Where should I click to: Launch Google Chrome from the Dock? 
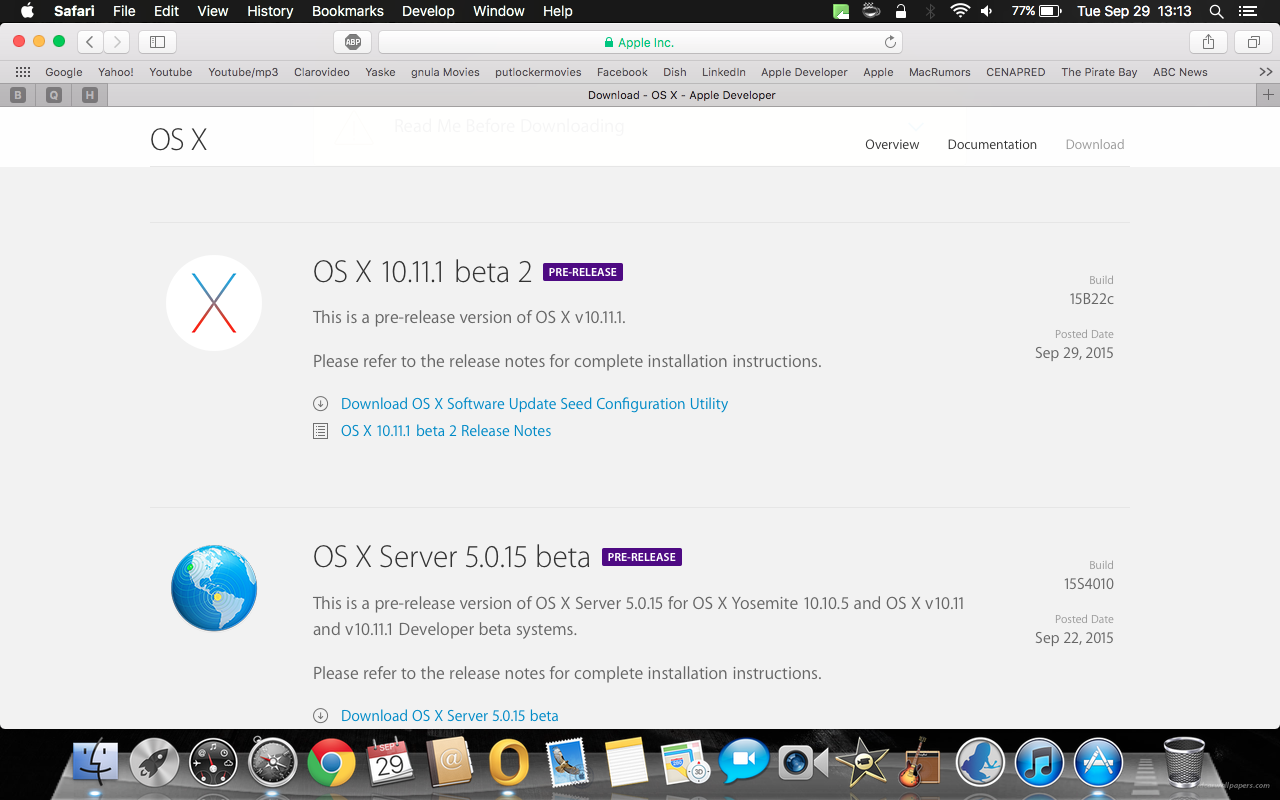tap(331, 764)
